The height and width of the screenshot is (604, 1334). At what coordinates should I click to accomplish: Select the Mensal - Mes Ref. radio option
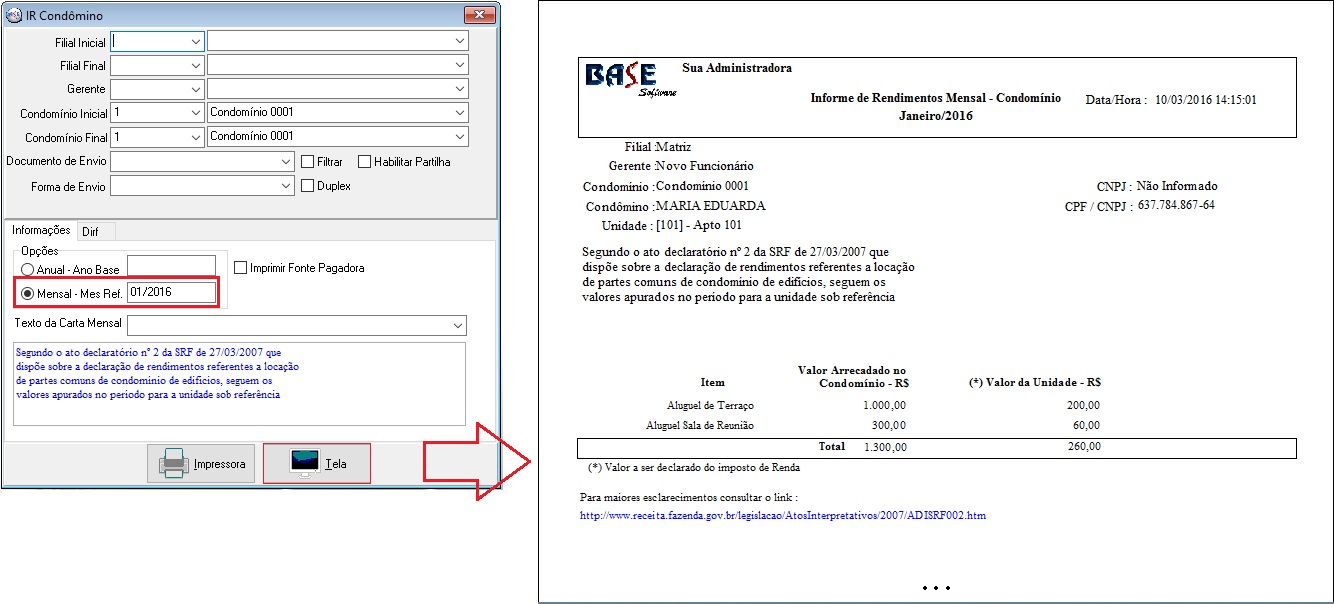(27, 293)
